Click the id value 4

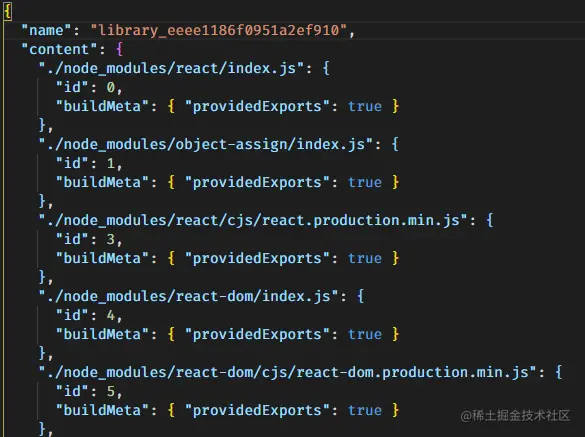pyautogui.click(x=111, y=315)
